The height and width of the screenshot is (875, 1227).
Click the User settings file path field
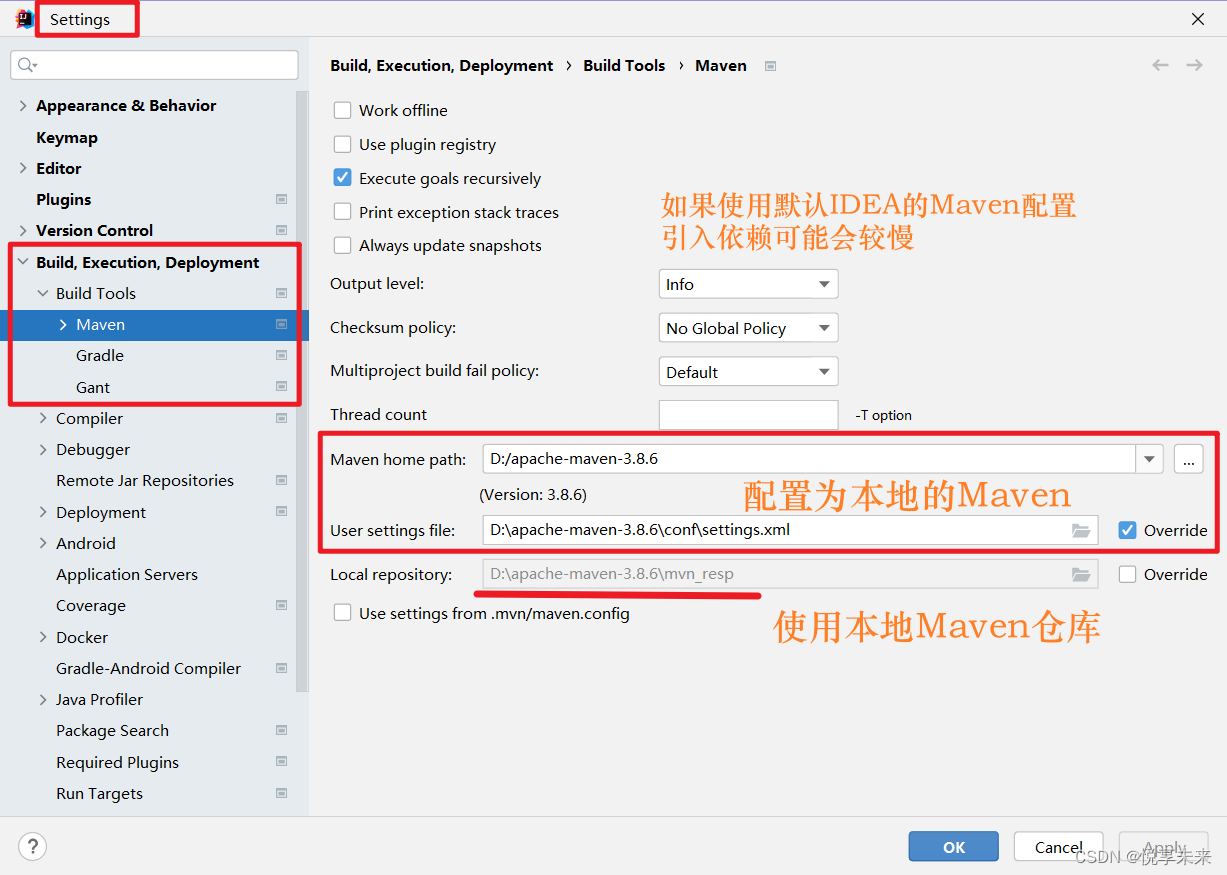point(790,530)
